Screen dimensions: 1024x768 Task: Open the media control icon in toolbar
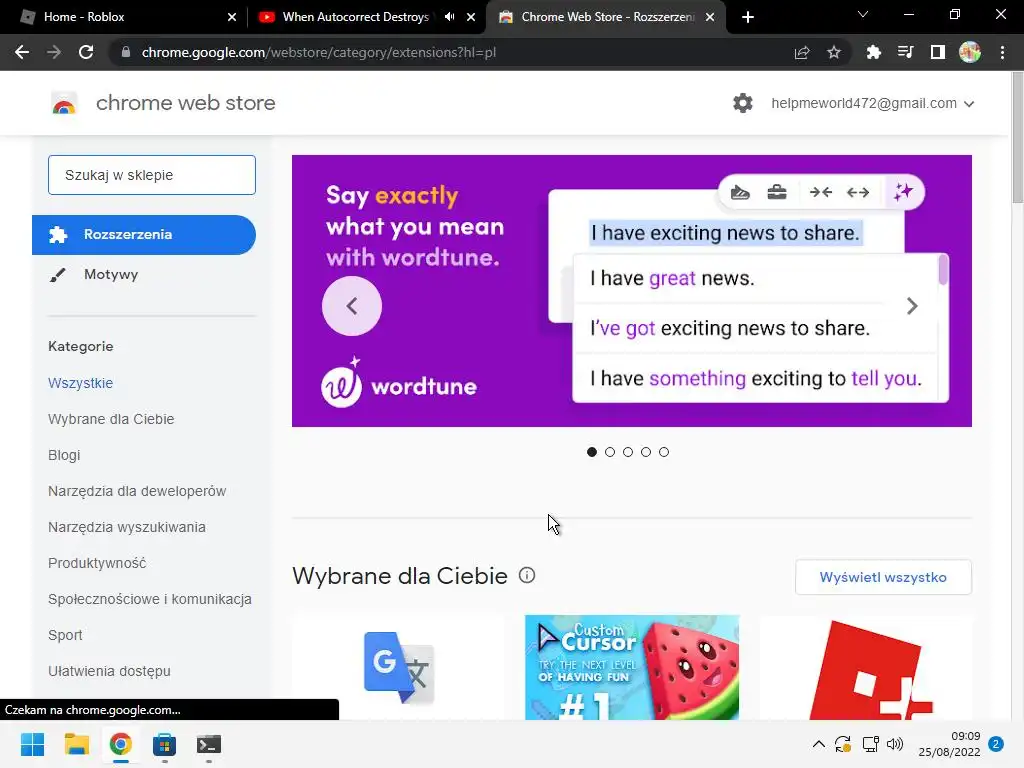tap(905, 52)
